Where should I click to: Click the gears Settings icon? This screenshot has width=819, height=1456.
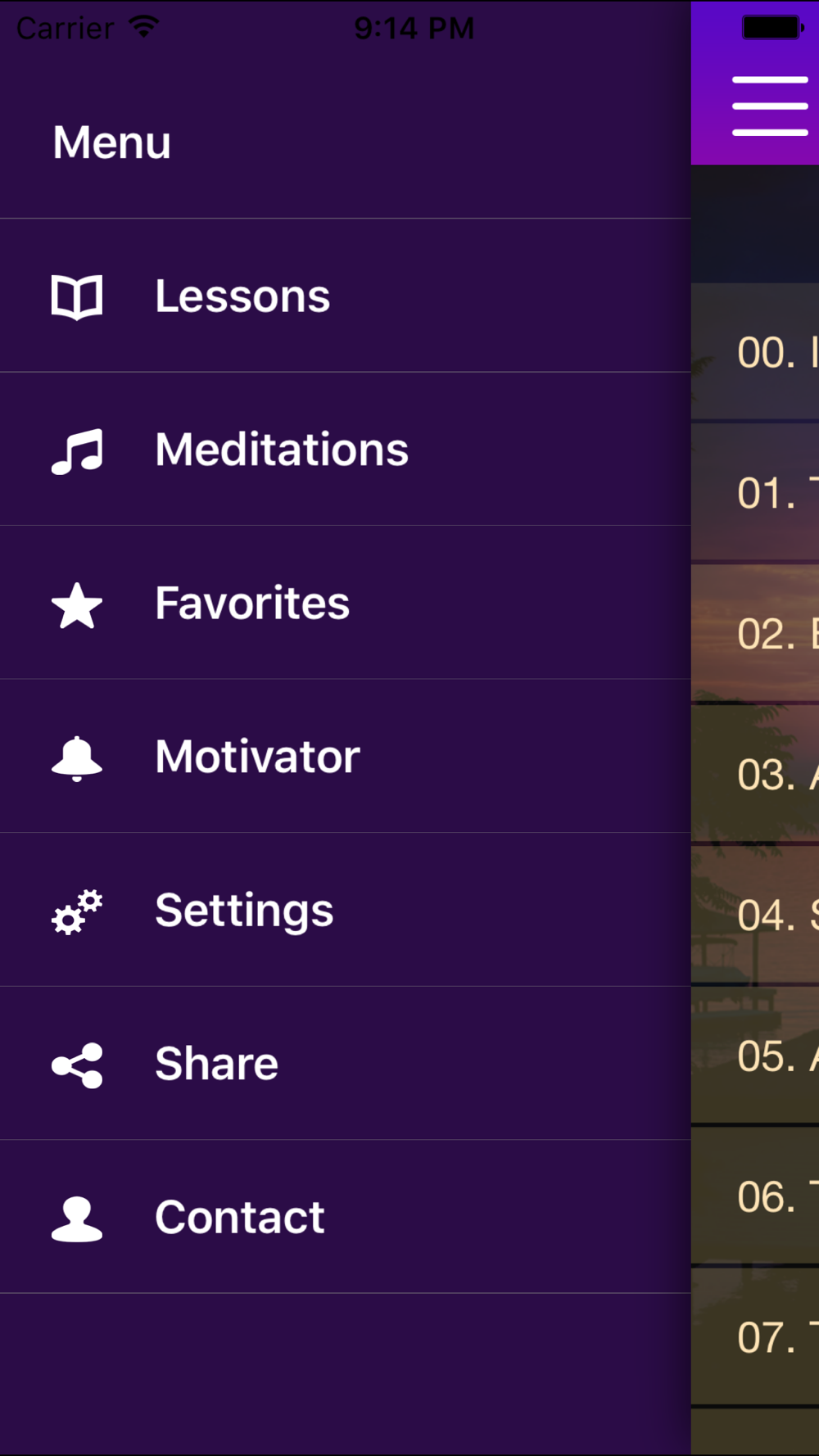point(77,911)
